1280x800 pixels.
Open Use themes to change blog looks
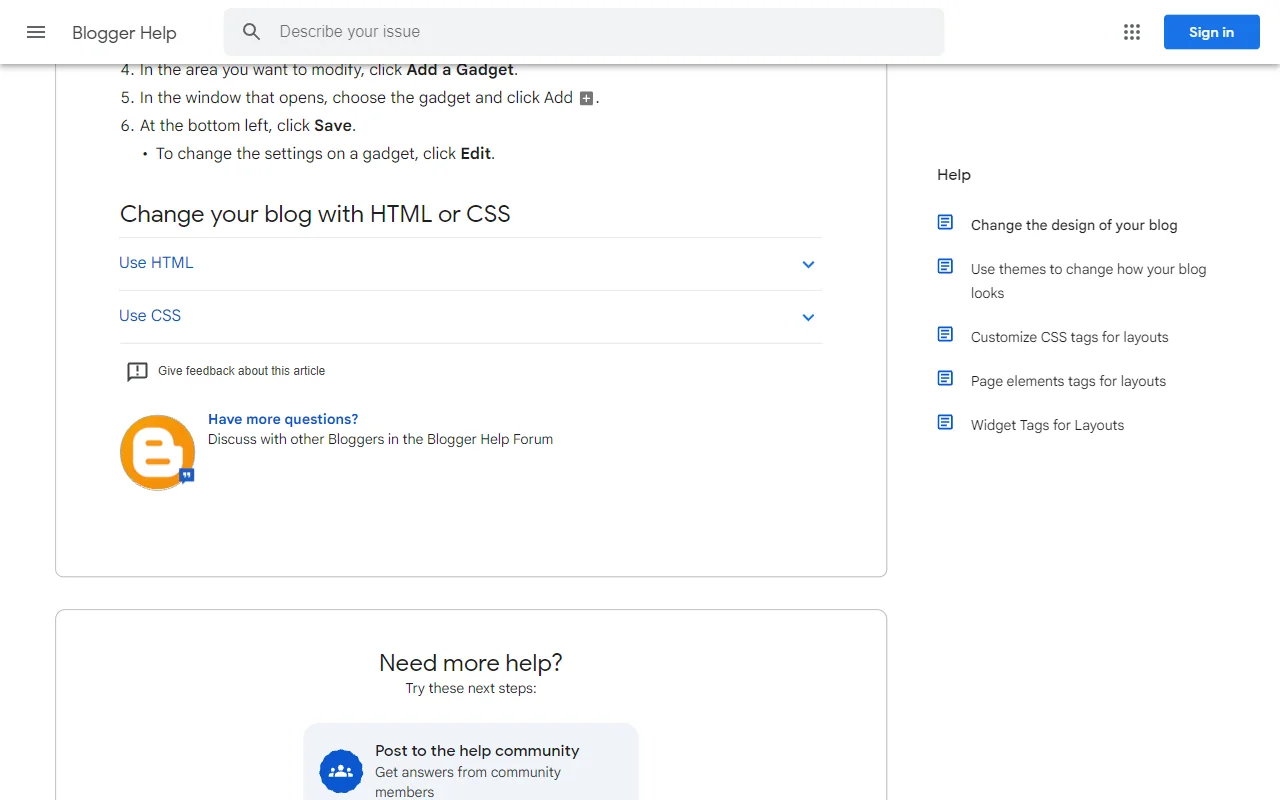click(1089, 281)
